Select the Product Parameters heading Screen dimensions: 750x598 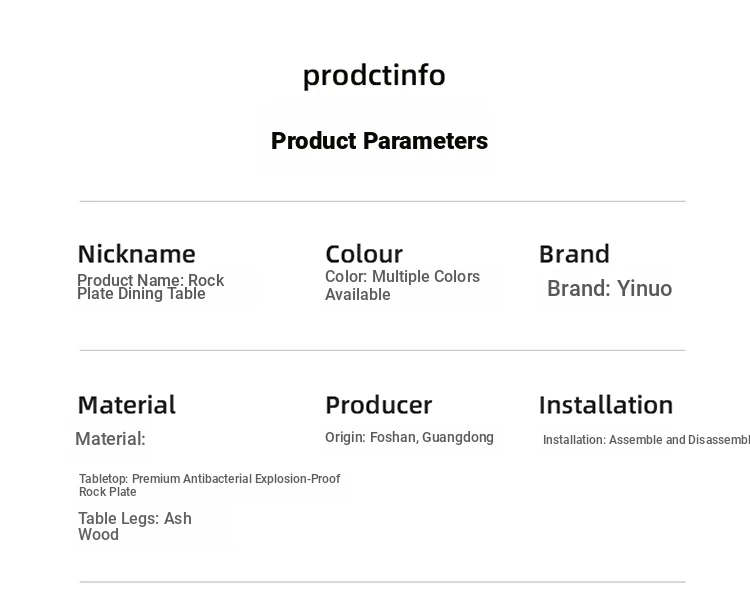[379, 141]
